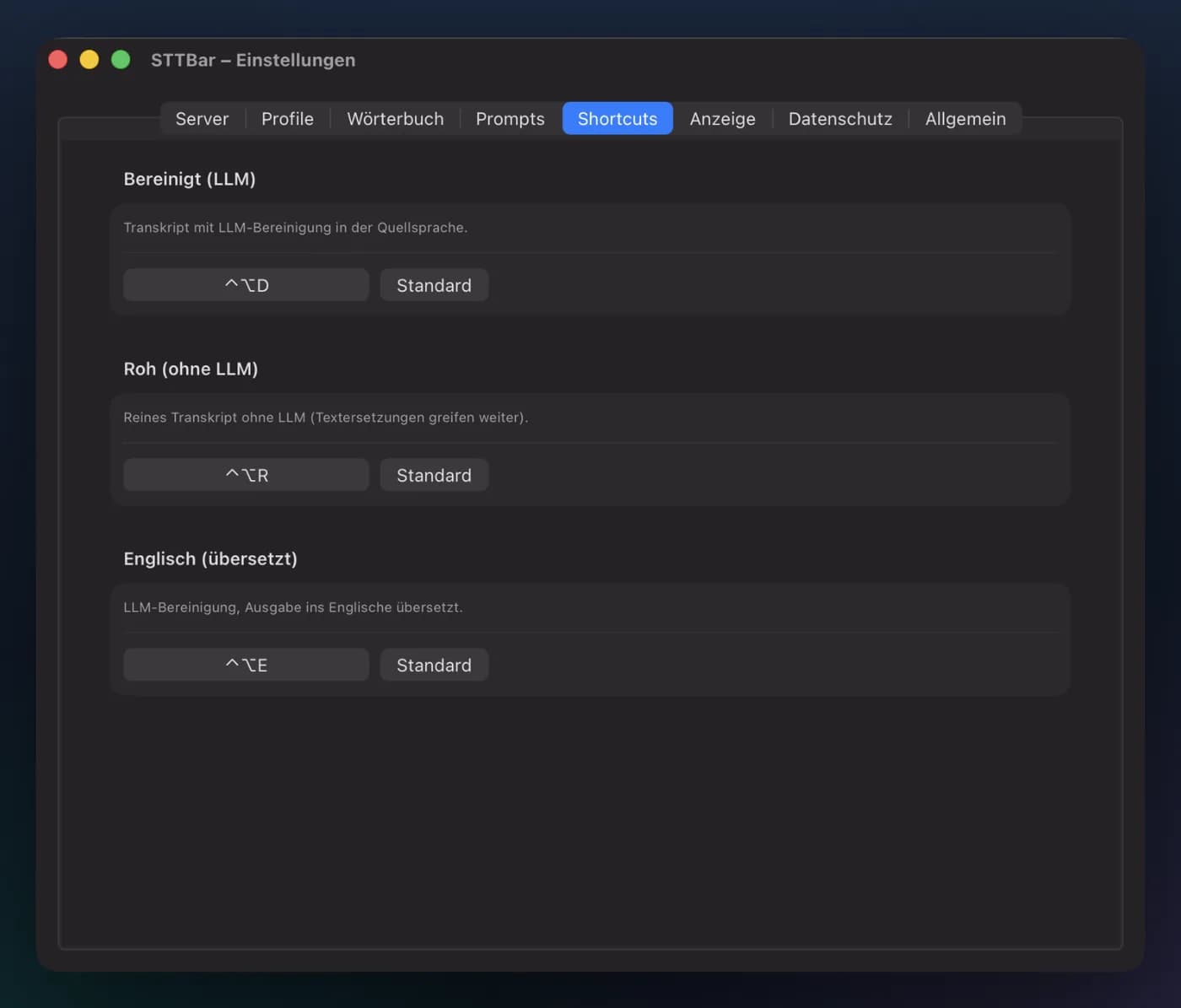The image size is (1181, 1008).
Task: Click the 'Reines Transkript ohne LLM' description
Action: coord(326,418)
